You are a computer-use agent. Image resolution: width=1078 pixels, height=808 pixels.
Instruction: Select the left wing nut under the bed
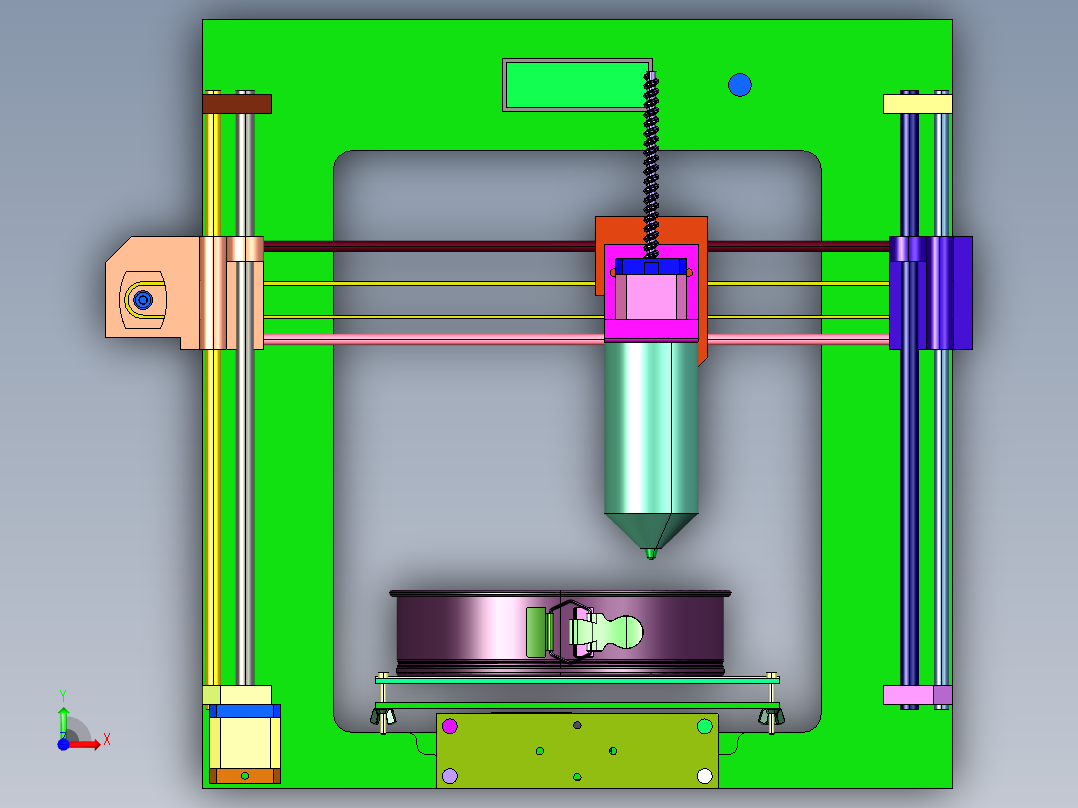coord(384,717)
